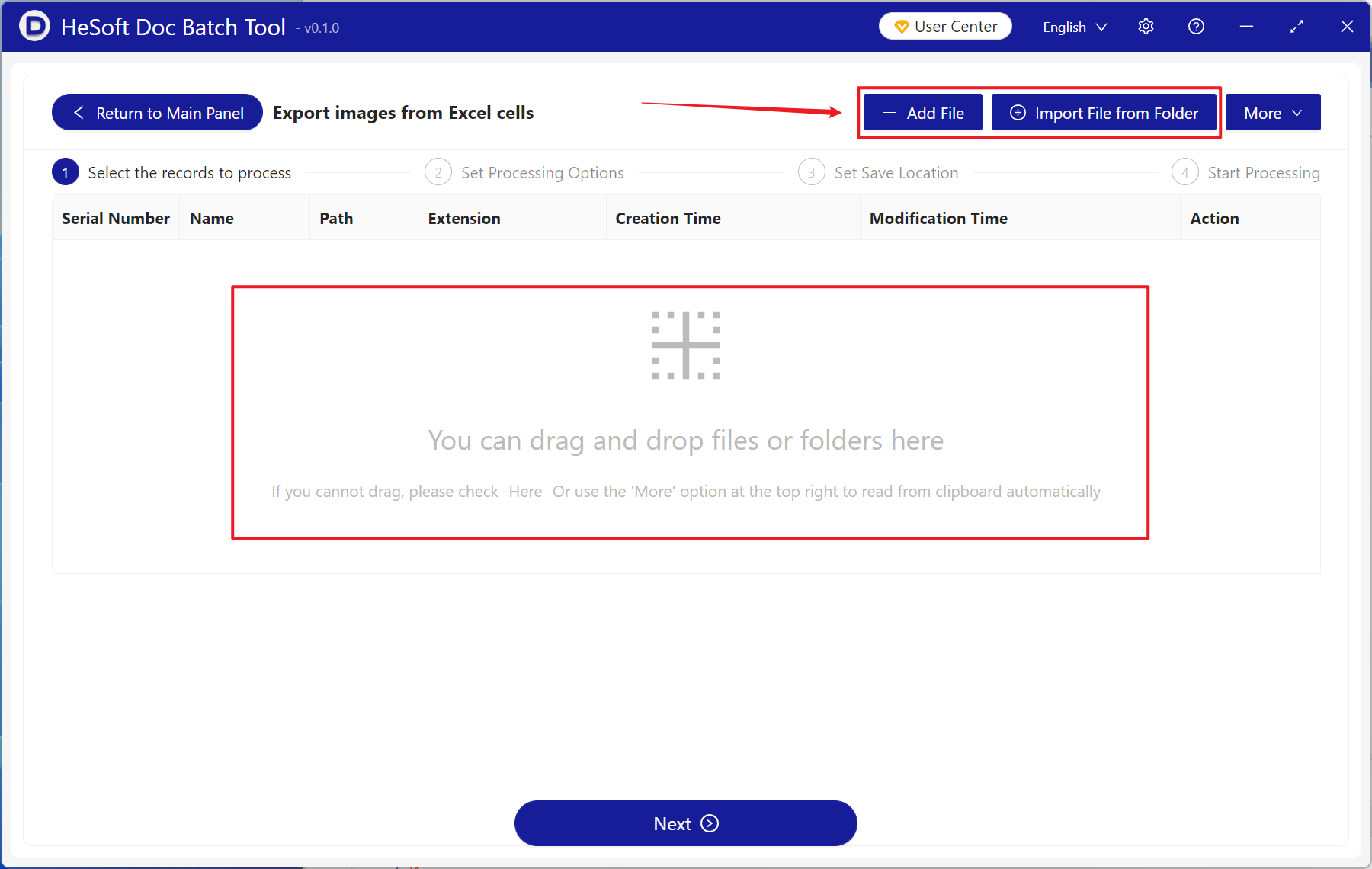Click the Add File button
This screenshot has width=1372, height=869.
tap(922, 113)
